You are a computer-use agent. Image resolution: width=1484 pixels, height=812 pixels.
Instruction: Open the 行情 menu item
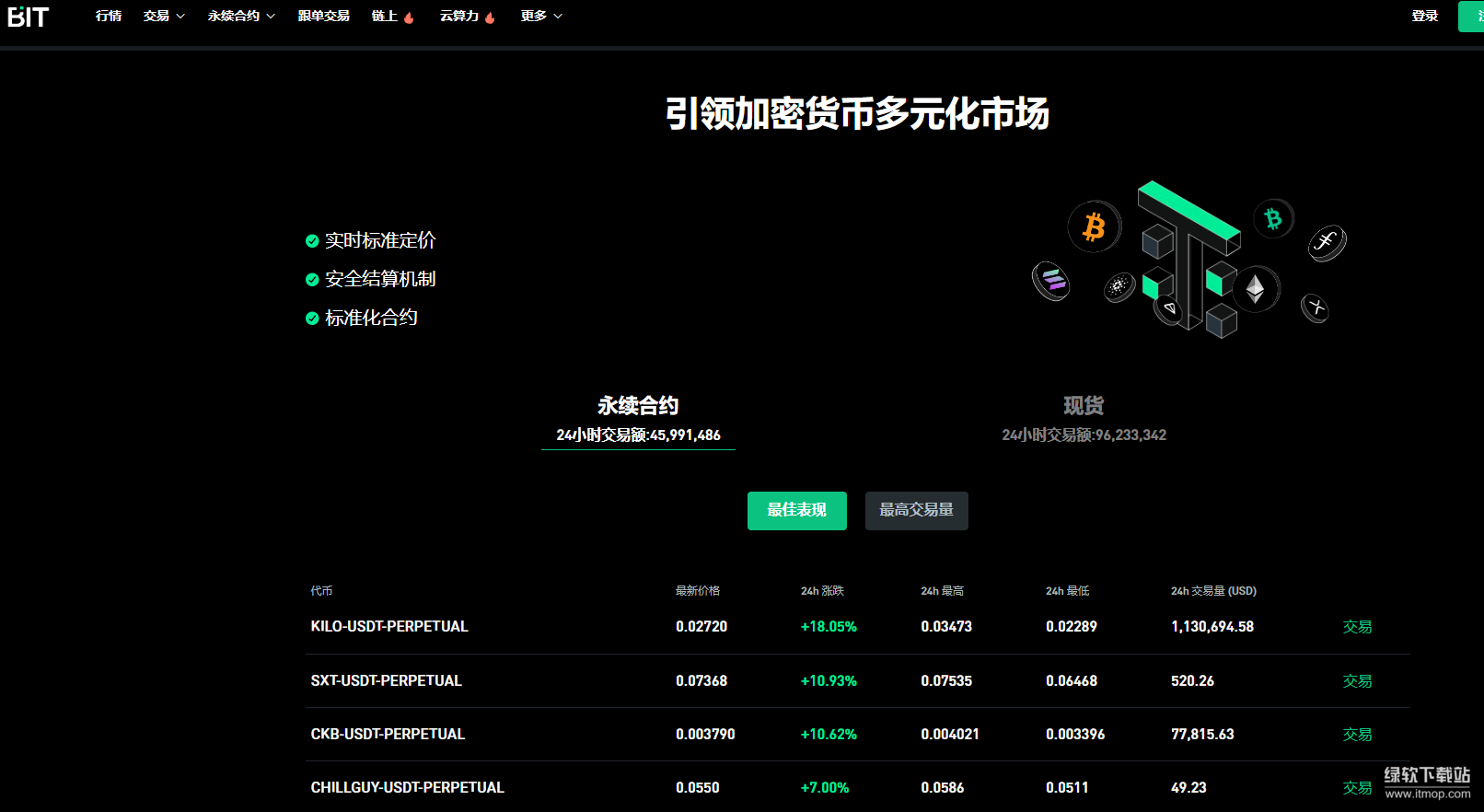[x=109, y=17]
